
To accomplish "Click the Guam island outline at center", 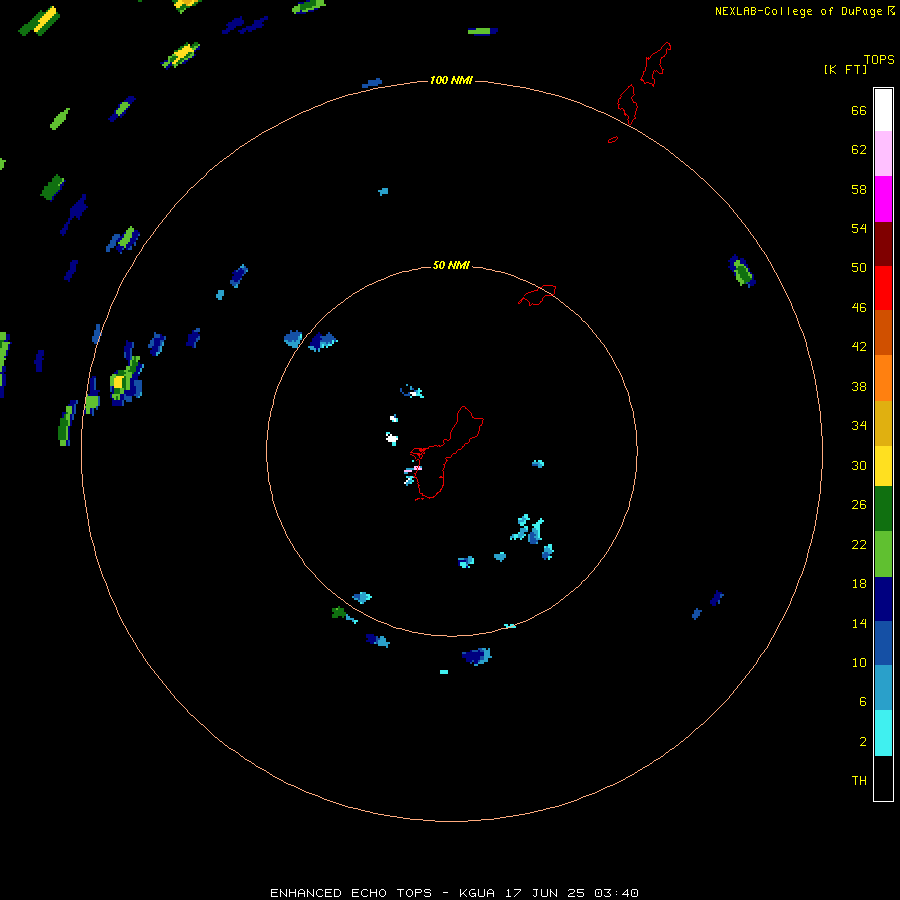I will pyautogui.click(x=447, y=453).
